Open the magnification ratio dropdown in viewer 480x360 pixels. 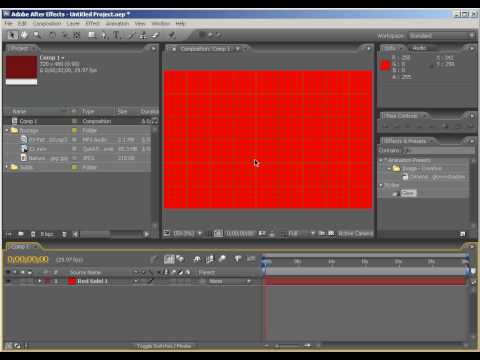point(187,234)
